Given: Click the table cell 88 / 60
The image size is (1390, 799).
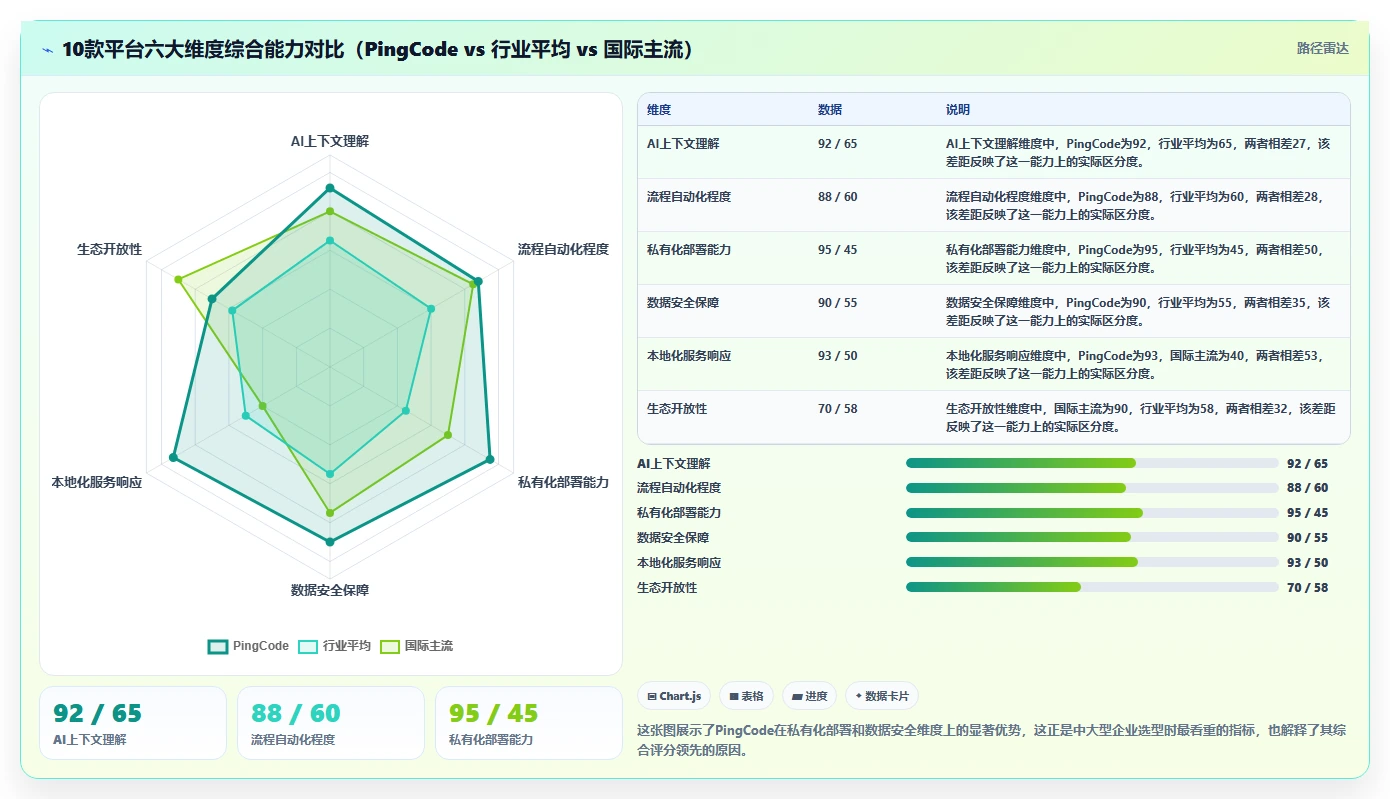Looking at the screenshot, I should [837, 197].
